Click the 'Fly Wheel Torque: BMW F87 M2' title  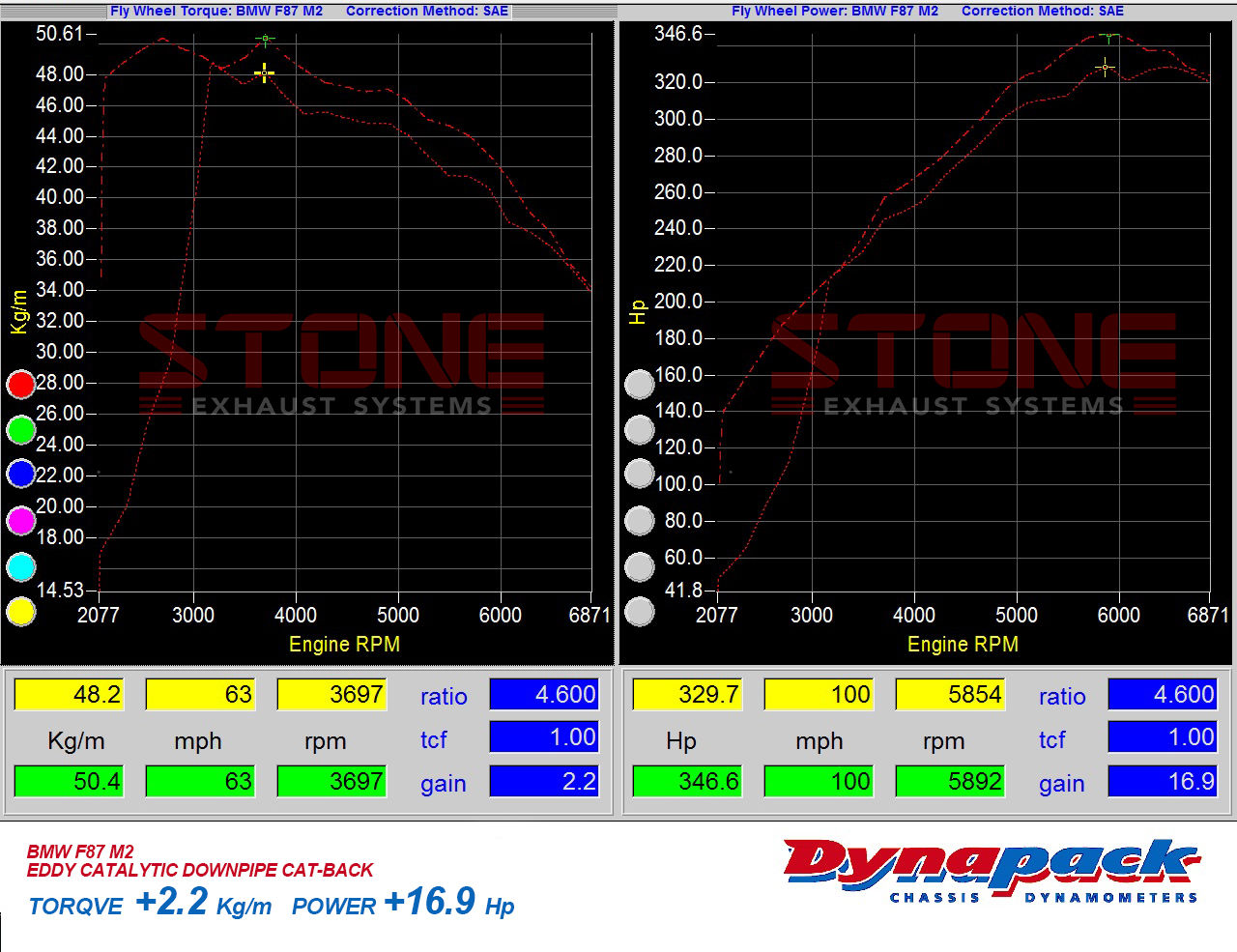click(x=216, y=11)
